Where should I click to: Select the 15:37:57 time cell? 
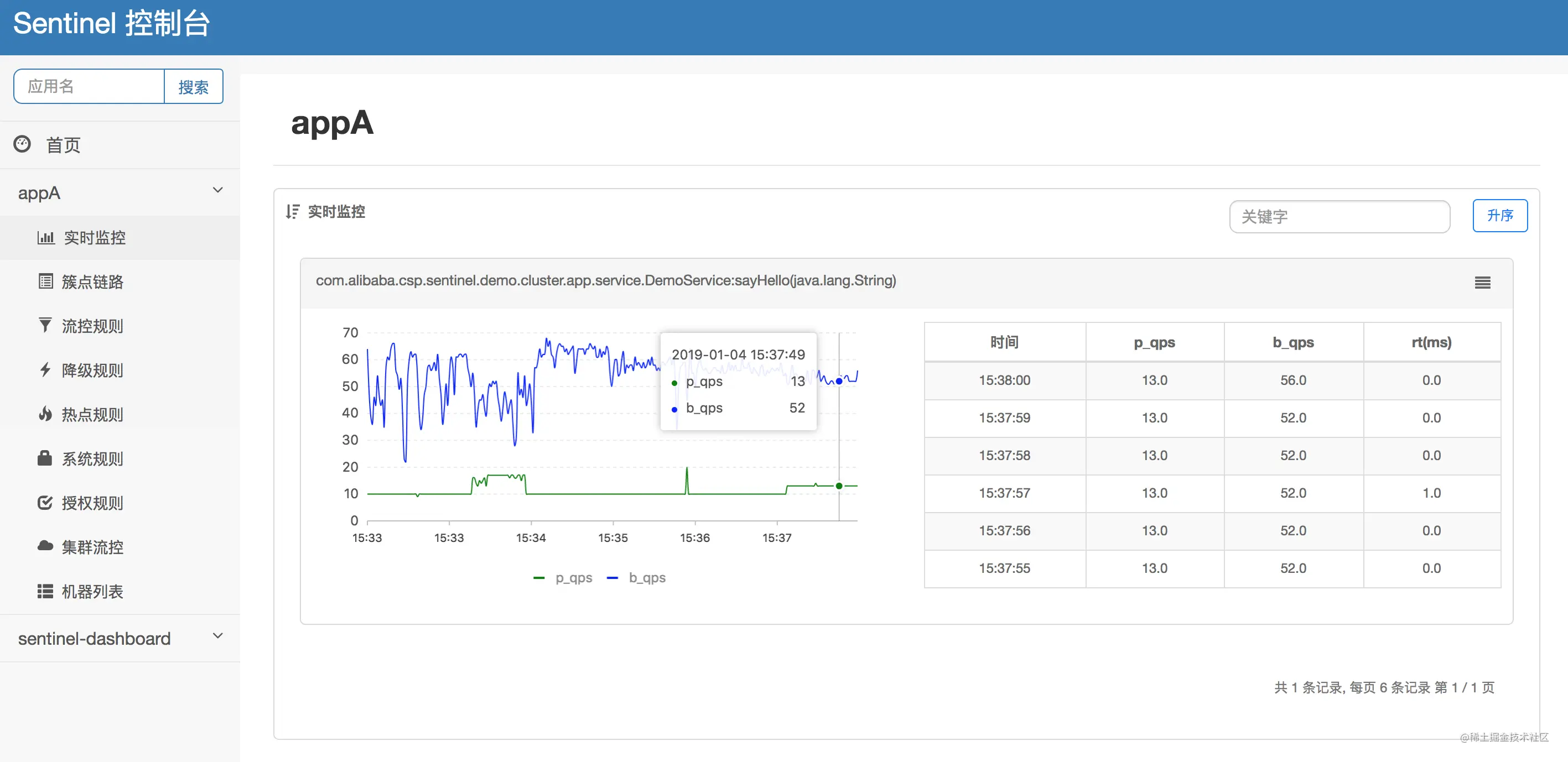pos(1004,493)
